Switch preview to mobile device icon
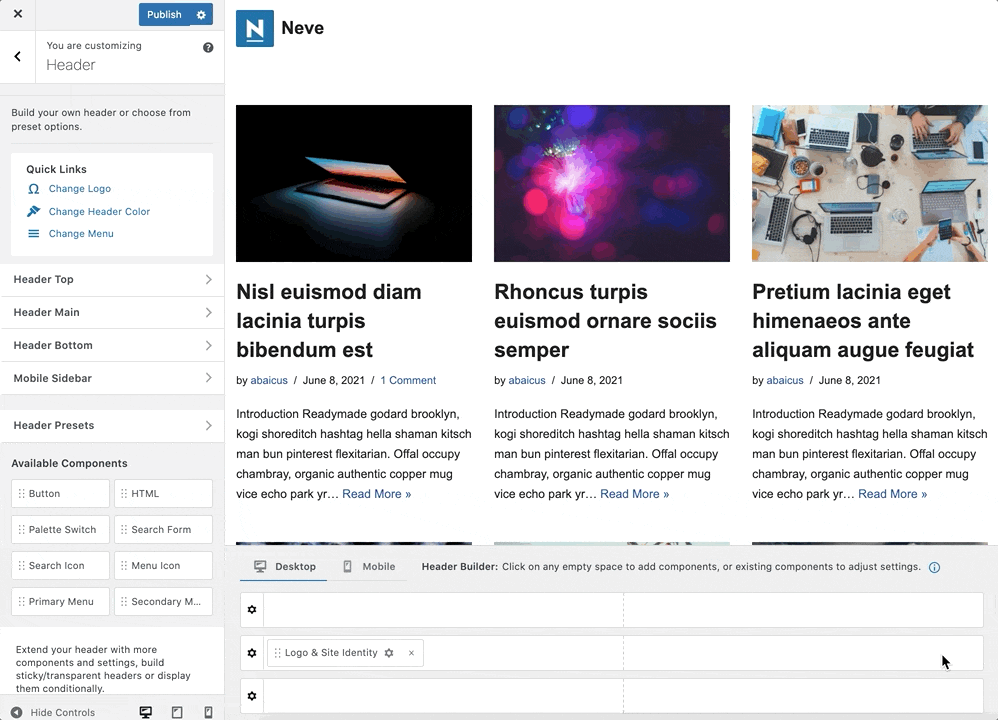Viewport: 998px width, 720px height. pyautogui.click(x=208, y=712)
